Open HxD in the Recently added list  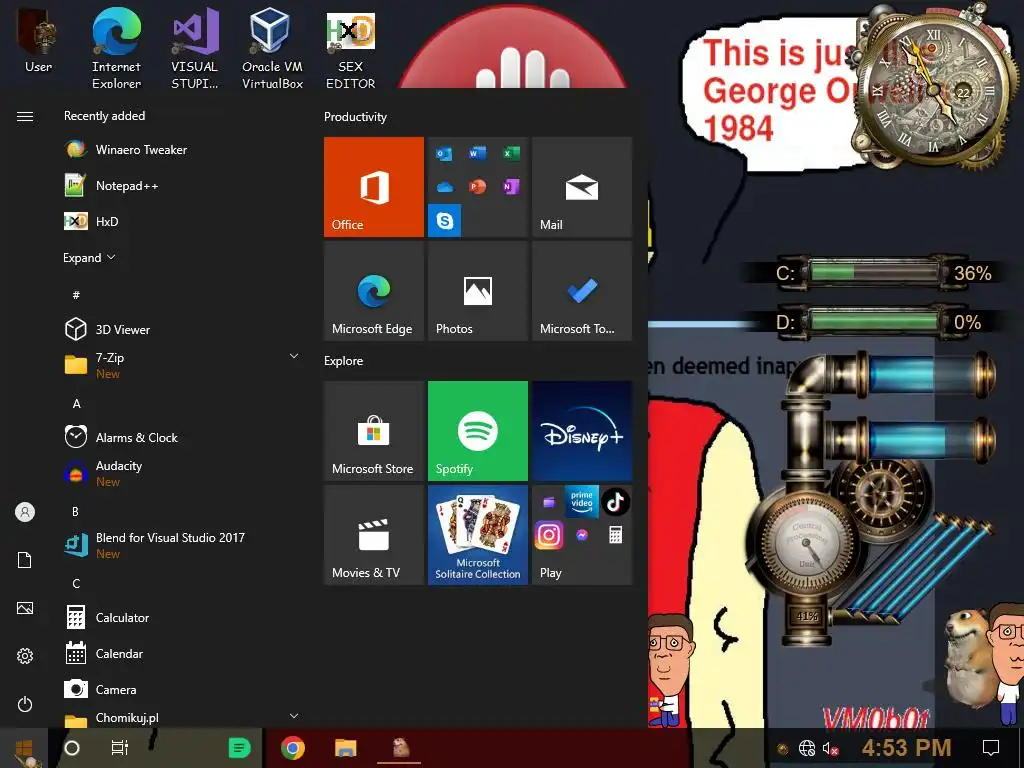[182, 221]
